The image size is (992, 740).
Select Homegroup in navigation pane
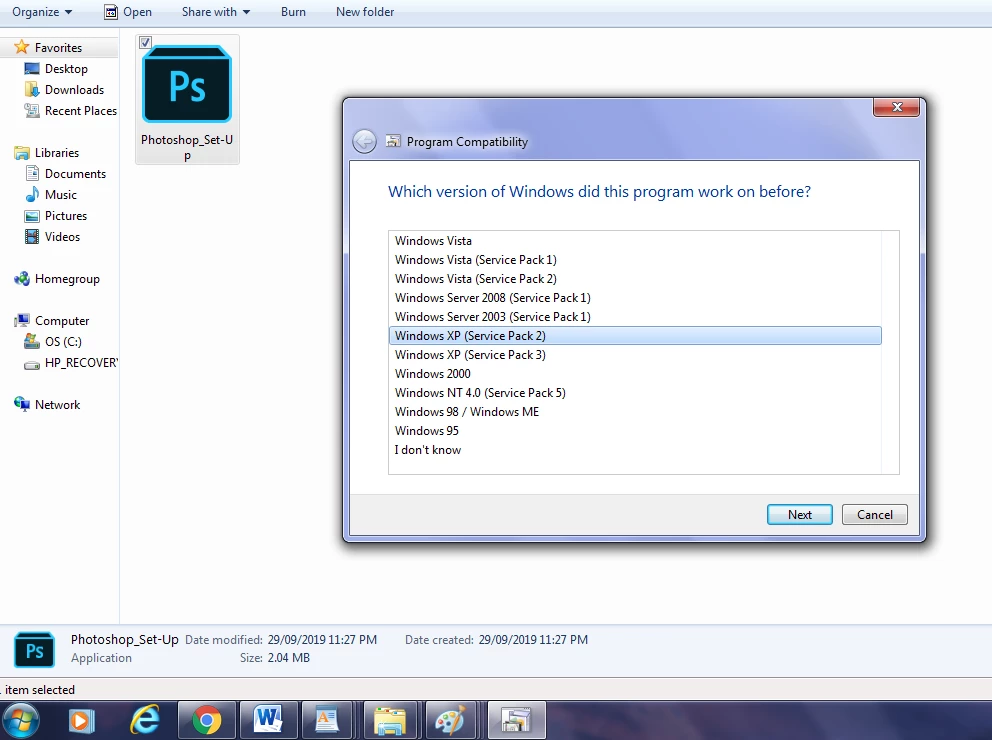tap(67, 278)
